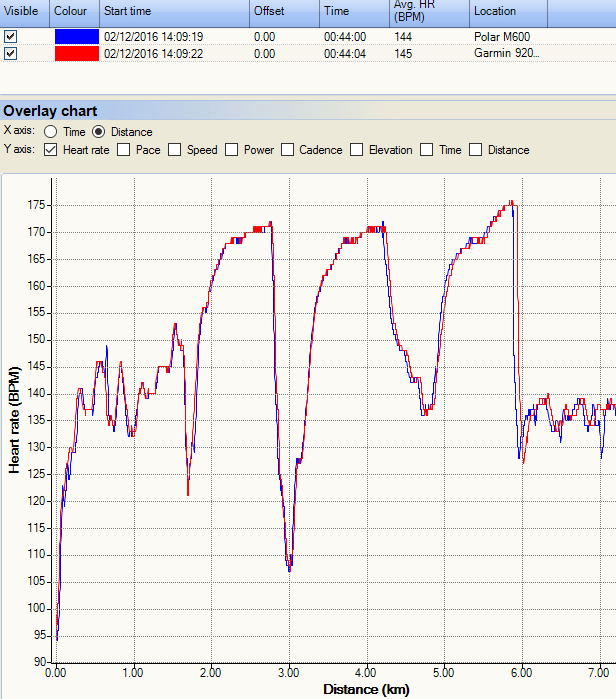
Task: Sort by the Avg. HR (BPM) column header
Action: [429, 12]
